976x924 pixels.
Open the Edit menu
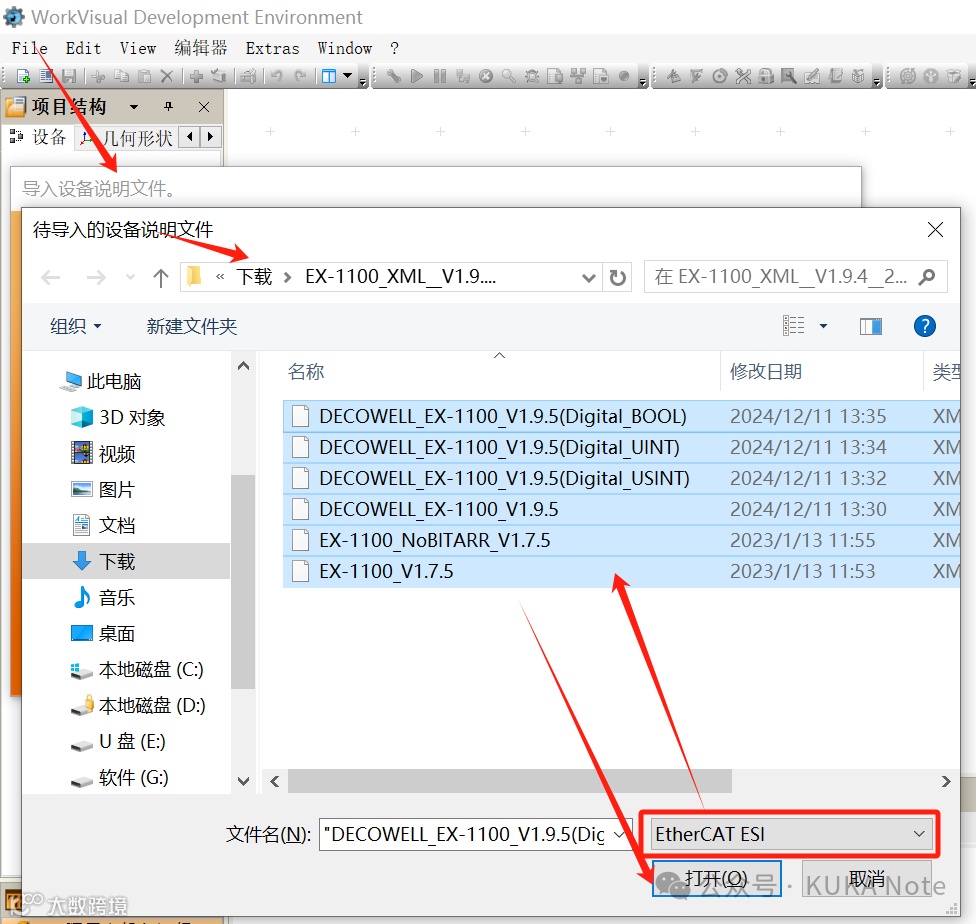click(x=83, y=48)
